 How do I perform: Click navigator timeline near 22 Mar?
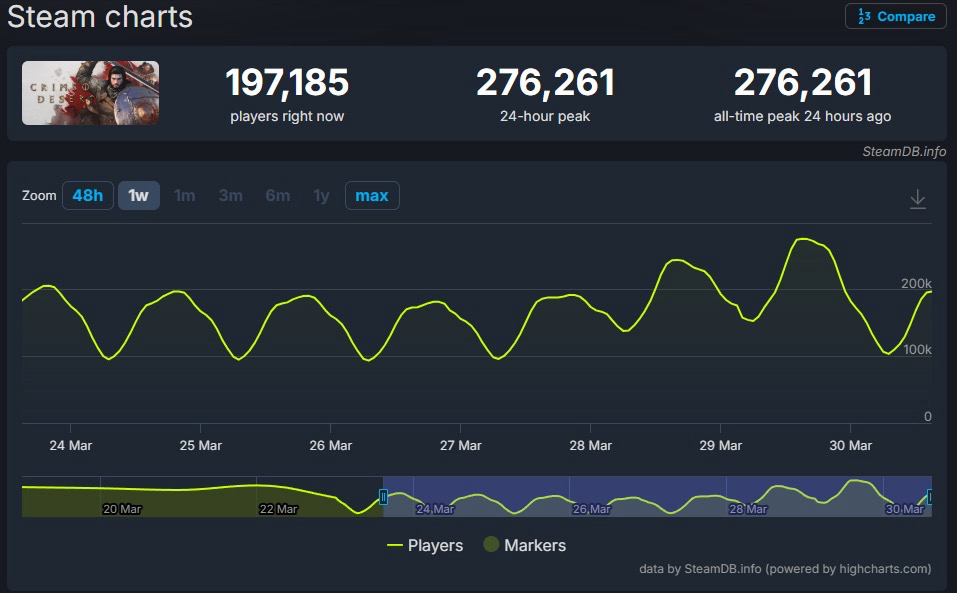pyautogui.click(x=278, y=497)
